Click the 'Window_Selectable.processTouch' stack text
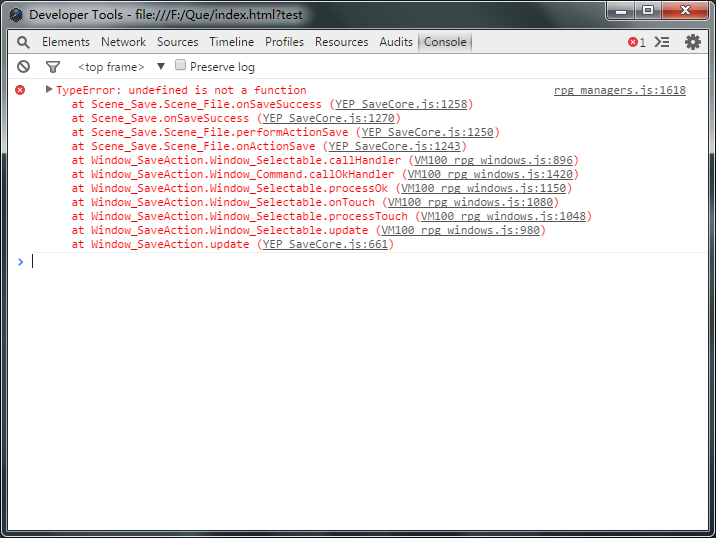The height and width of the screenshot is (538, 716). (x=309, y=216)
